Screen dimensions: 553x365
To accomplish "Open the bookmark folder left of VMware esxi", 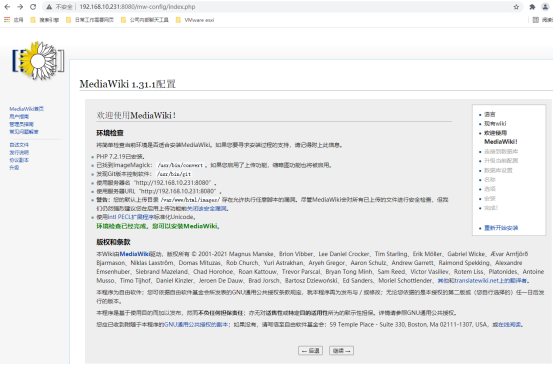I will pos(145,20).
